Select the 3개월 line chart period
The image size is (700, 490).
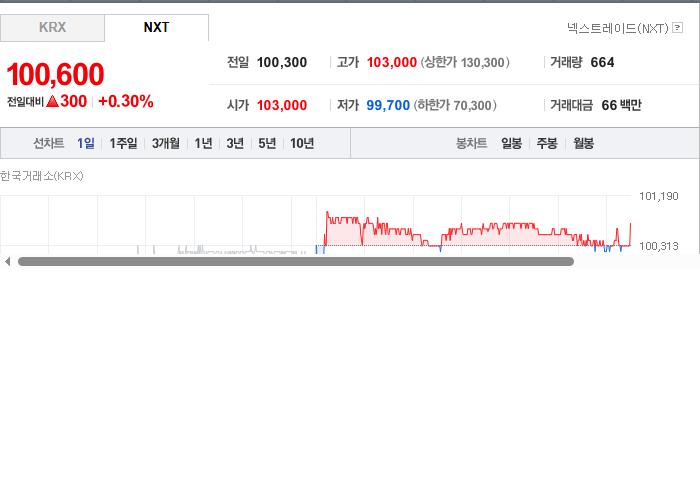click(166, 143)
